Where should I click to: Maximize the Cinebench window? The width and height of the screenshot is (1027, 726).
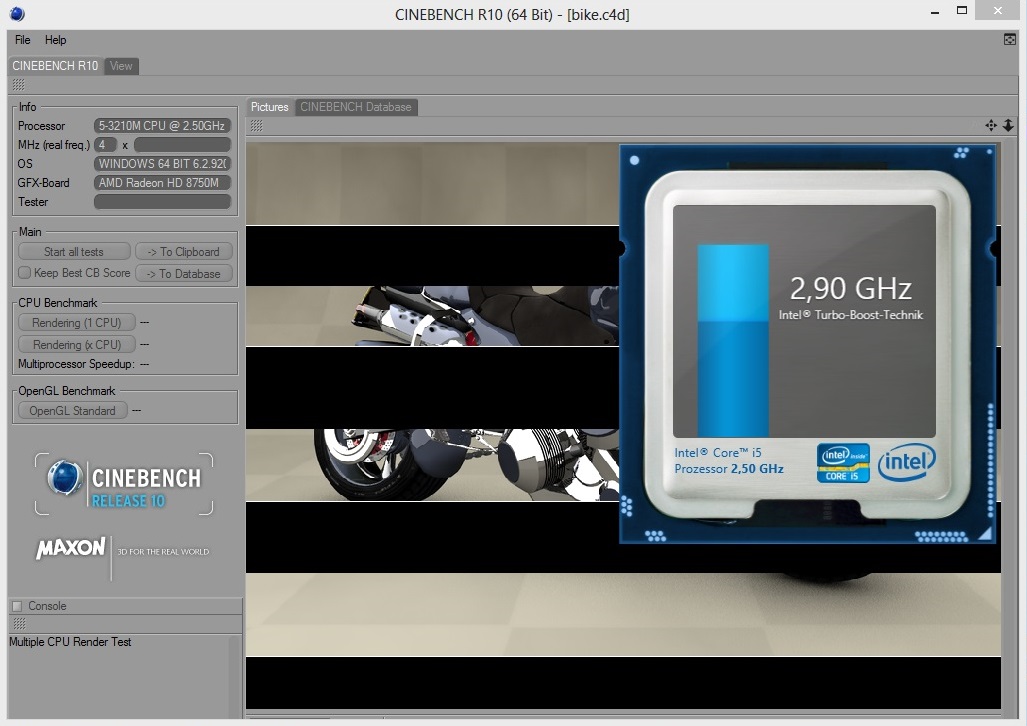[962, 10]
